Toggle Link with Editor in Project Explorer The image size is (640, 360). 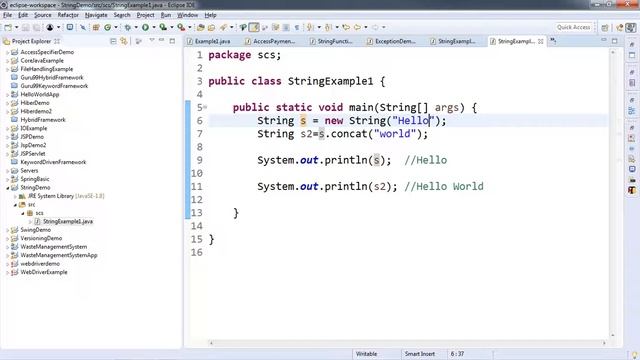point(124,41)
